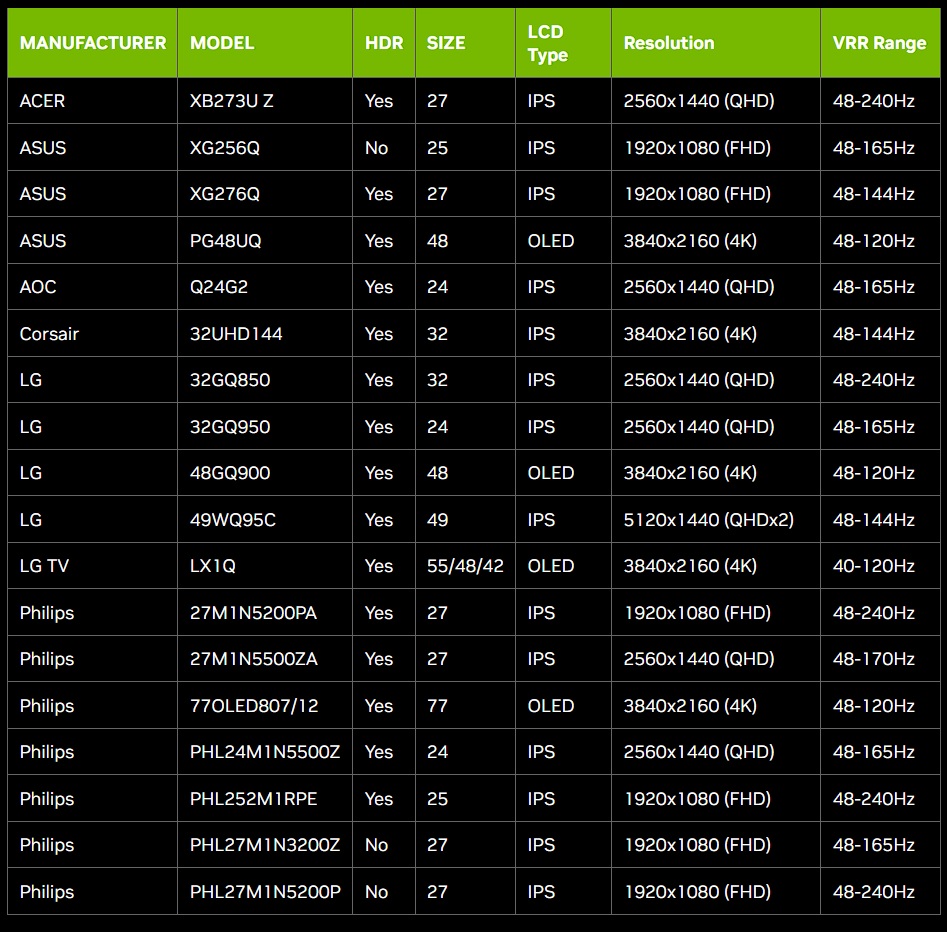Click the MANUFACTURER column header
This screenshot has height=932, width=947.
[92, 43]
